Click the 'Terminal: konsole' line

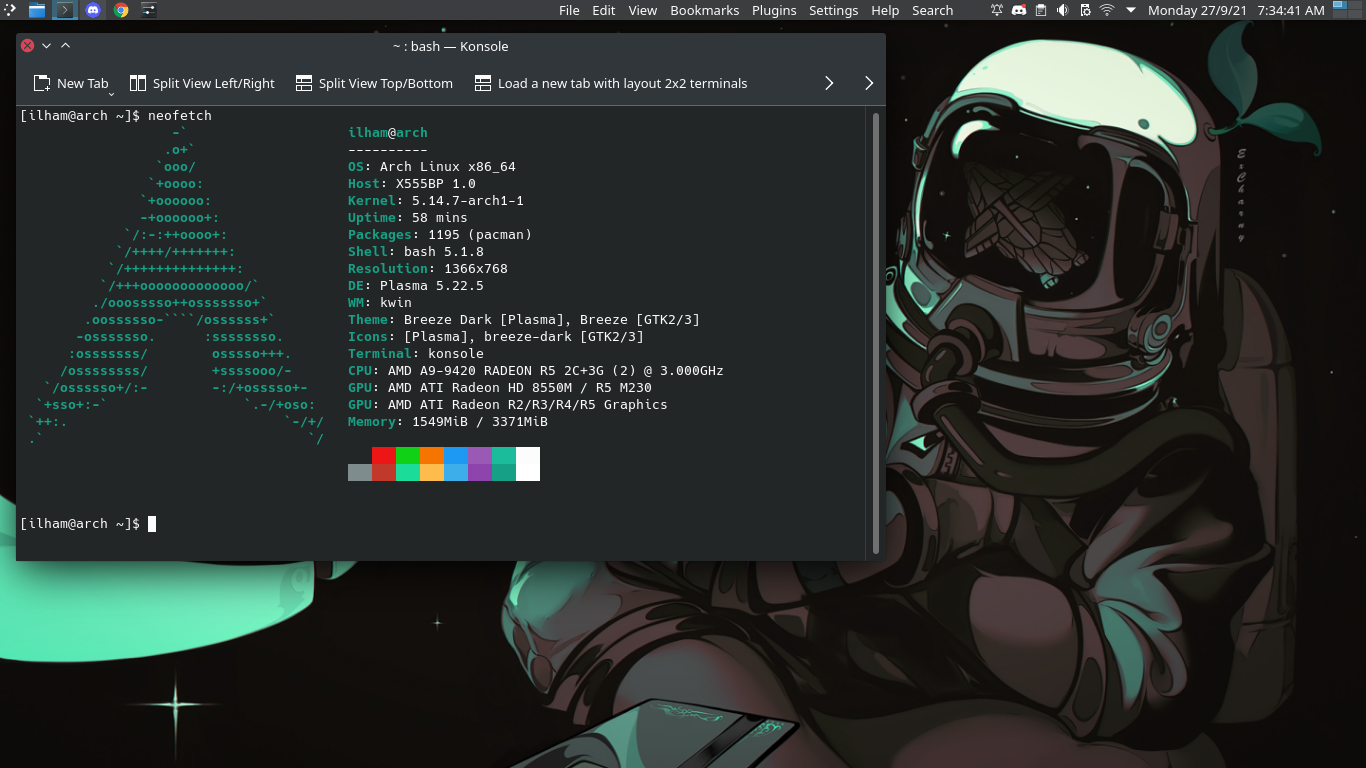416,354
